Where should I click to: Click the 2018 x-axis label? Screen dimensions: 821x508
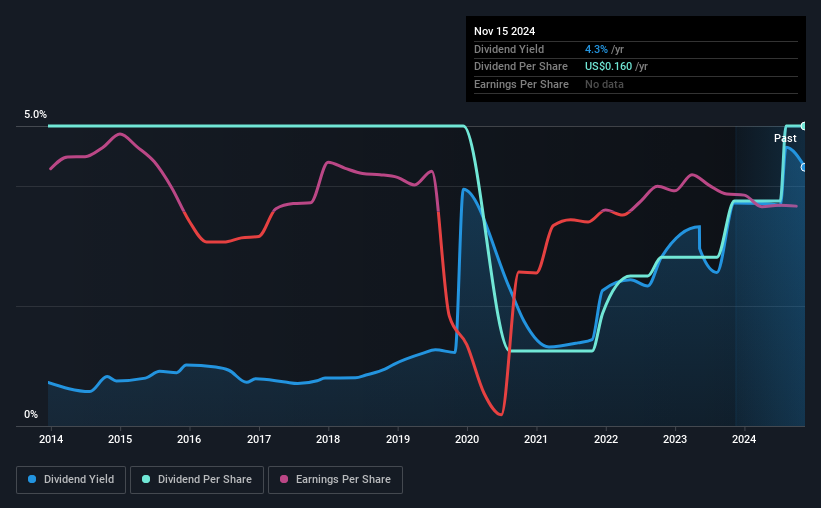click(328, 439)
